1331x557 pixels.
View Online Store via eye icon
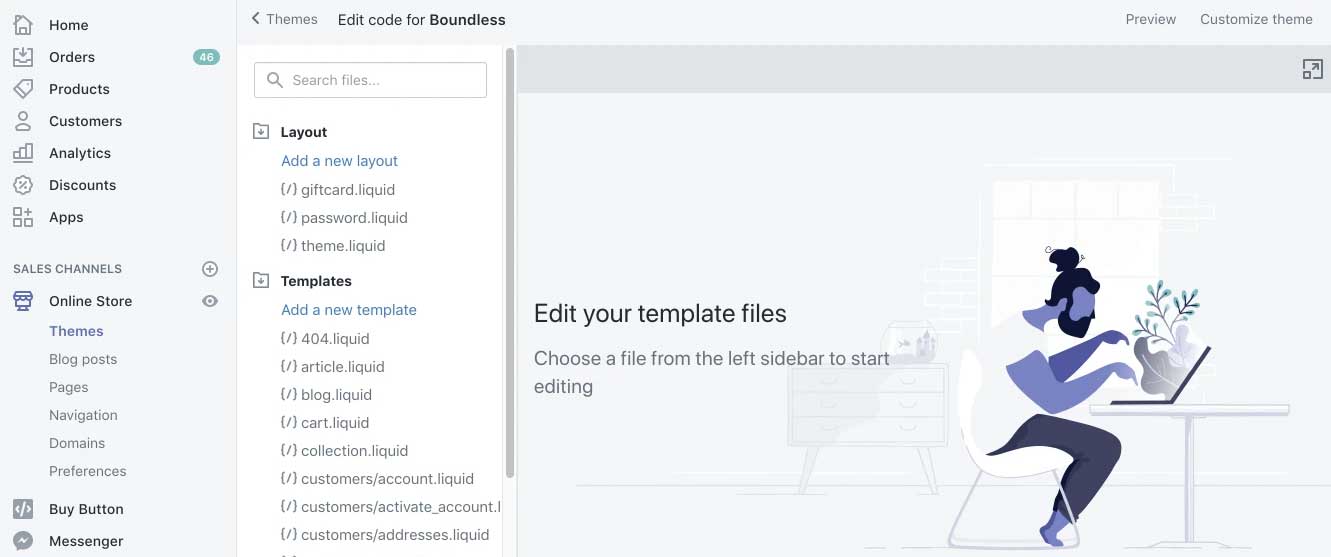coord(210,301)
